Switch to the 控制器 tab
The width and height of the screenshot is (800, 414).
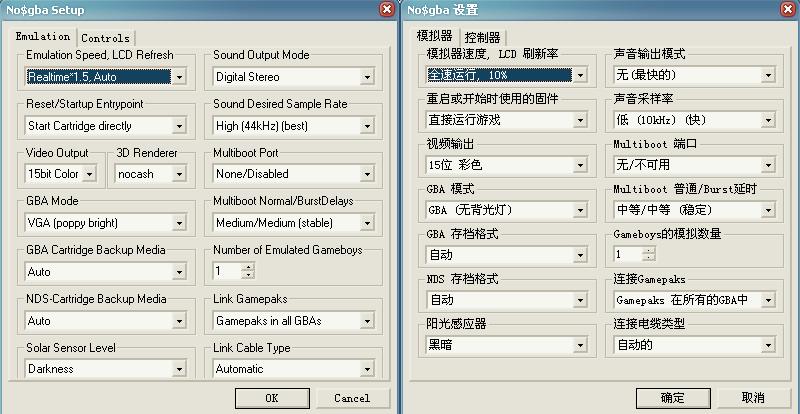click(483, 38)
